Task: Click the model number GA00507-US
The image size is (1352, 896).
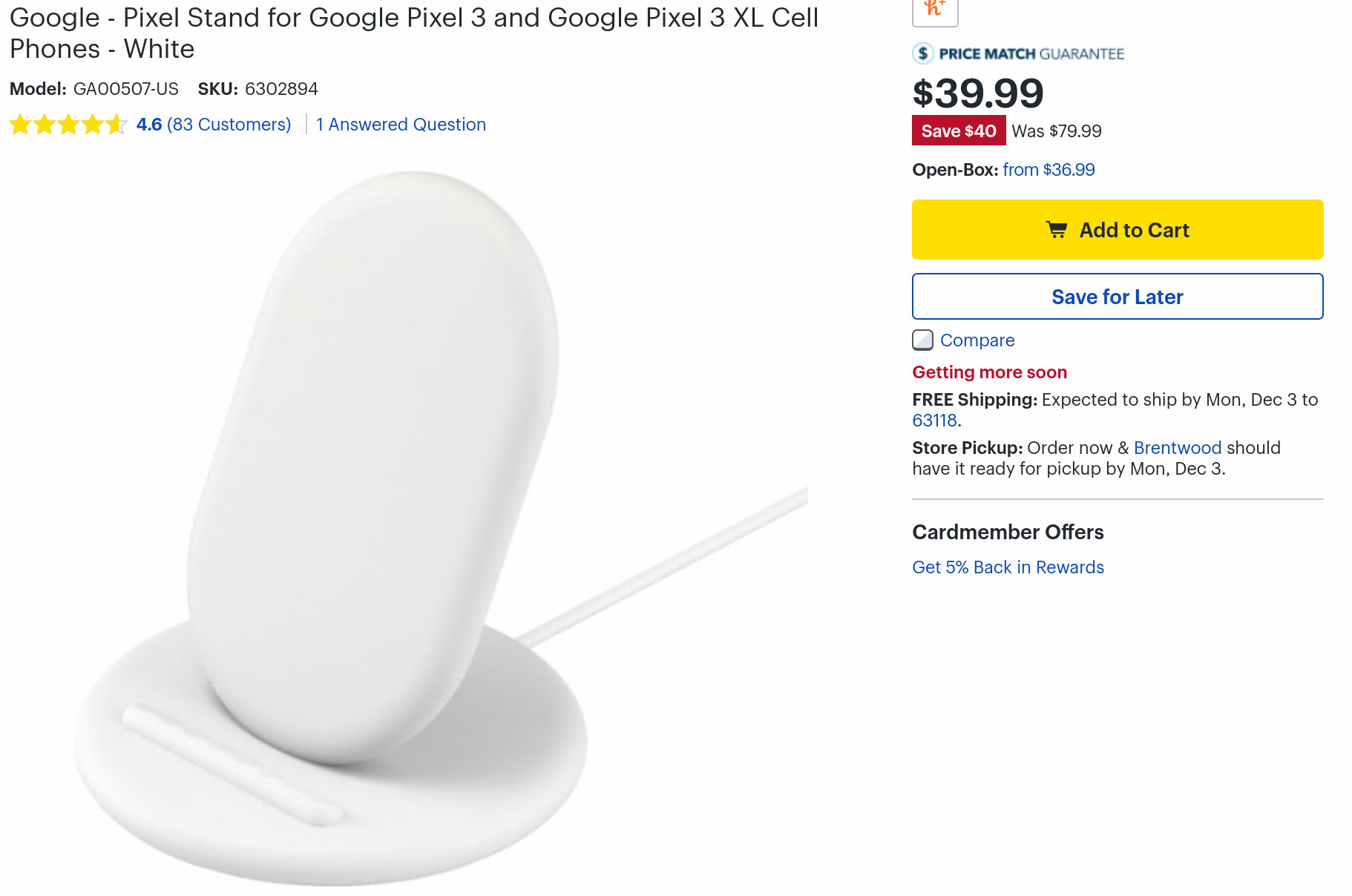Action: click(125, 89)
